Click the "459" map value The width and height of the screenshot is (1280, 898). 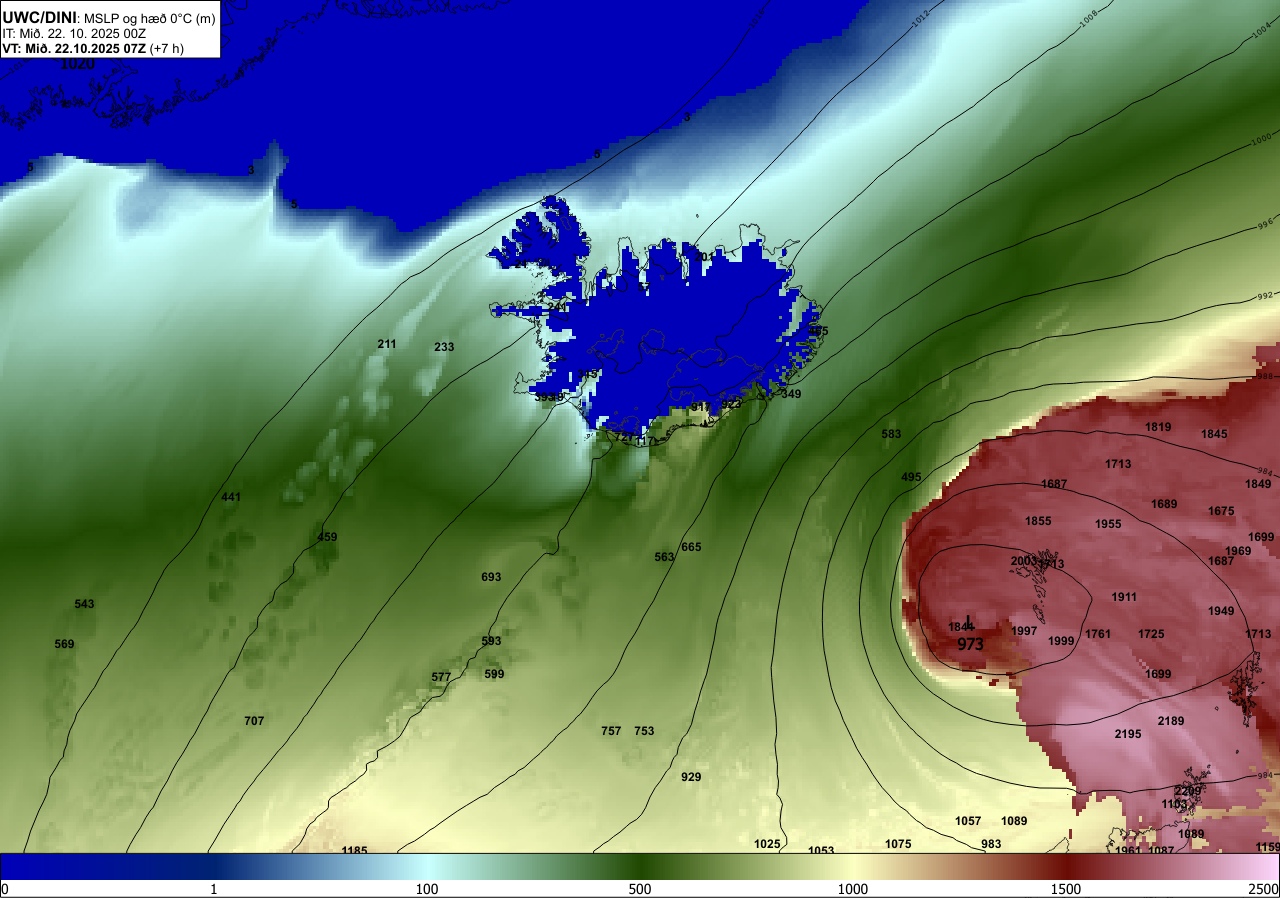click(327, 537)
